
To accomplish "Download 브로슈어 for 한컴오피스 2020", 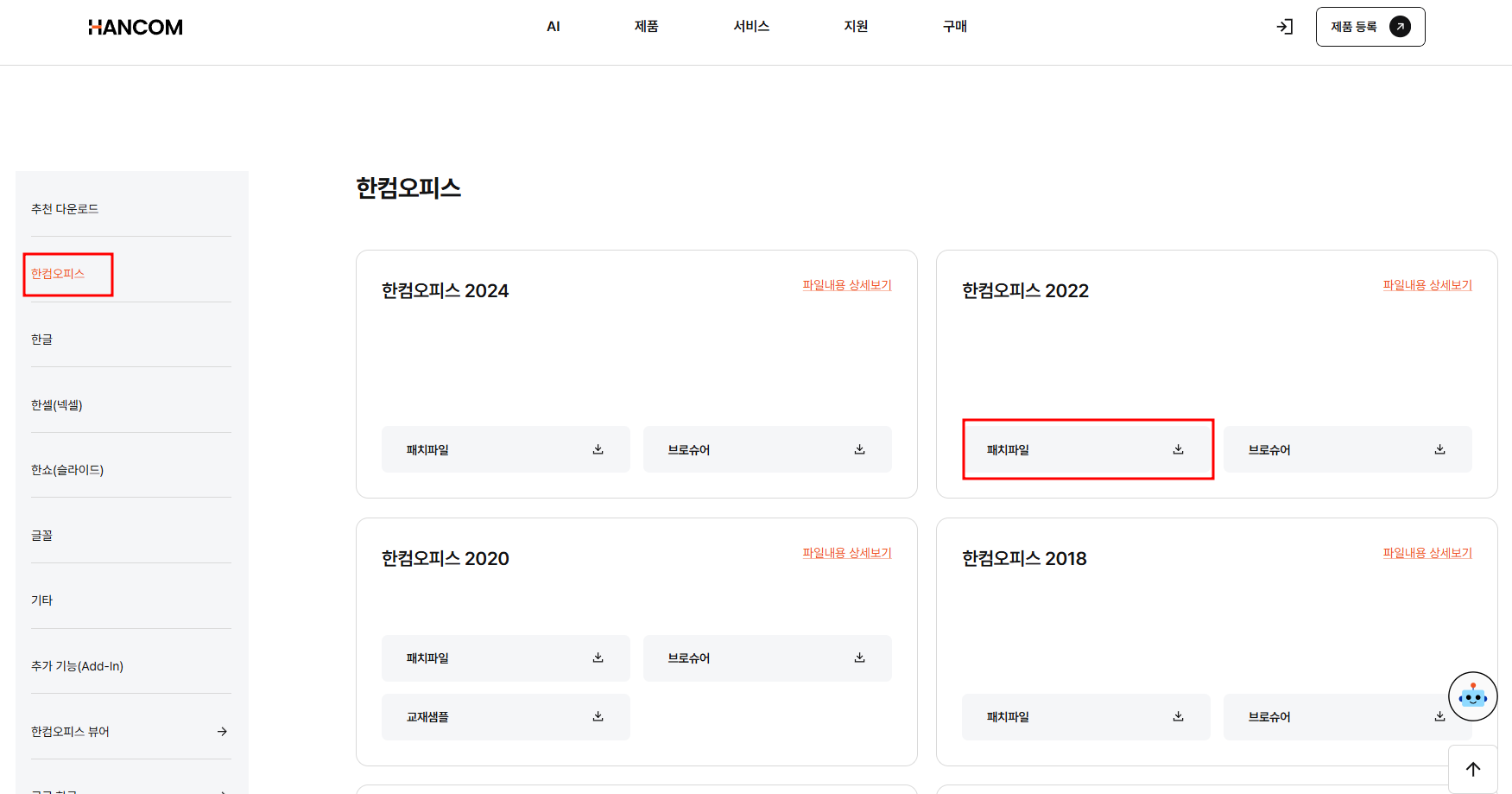I will click(x=768, y=658).
